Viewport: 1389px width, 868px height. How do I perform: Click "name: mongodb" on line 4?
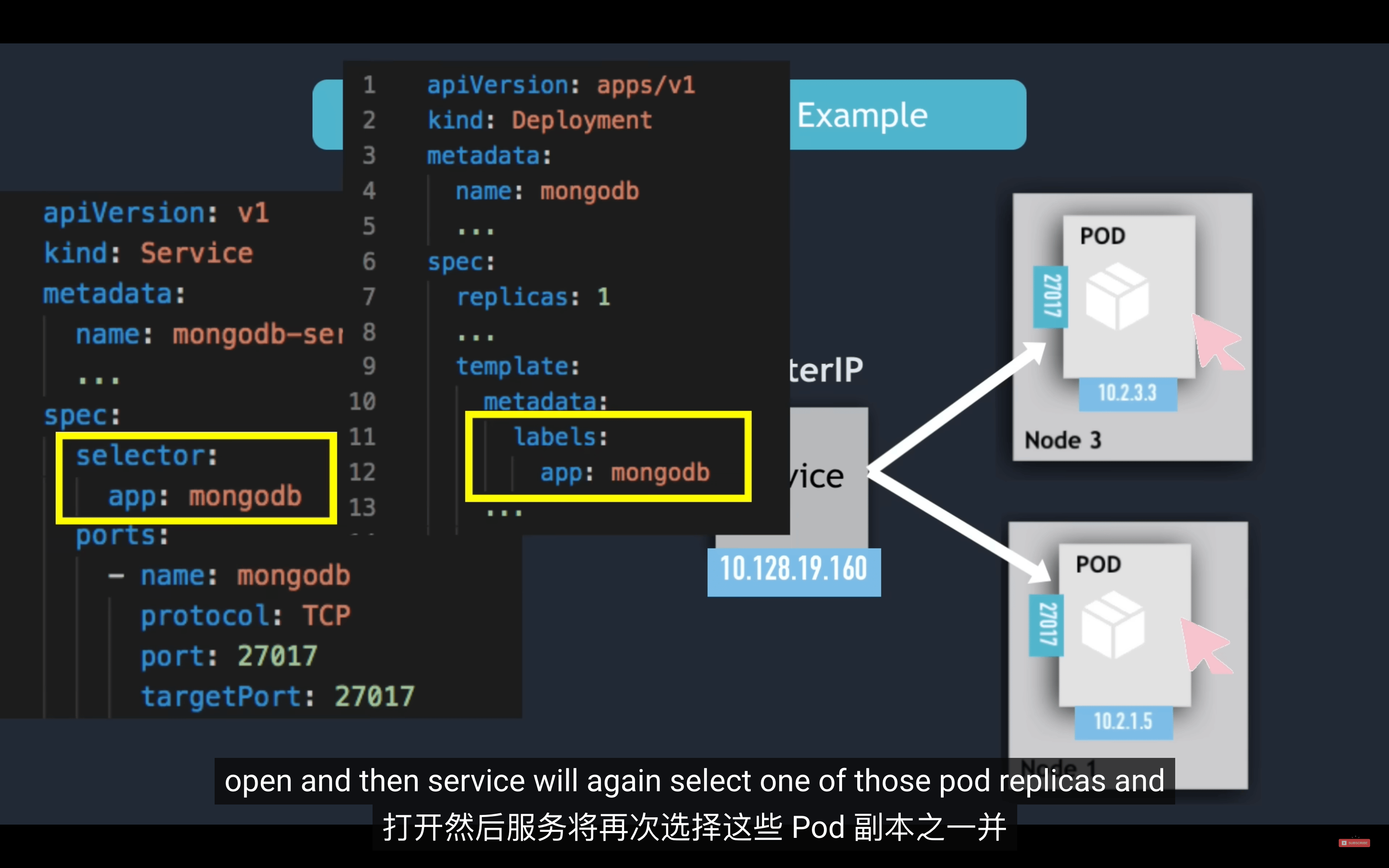coord(547,191)
